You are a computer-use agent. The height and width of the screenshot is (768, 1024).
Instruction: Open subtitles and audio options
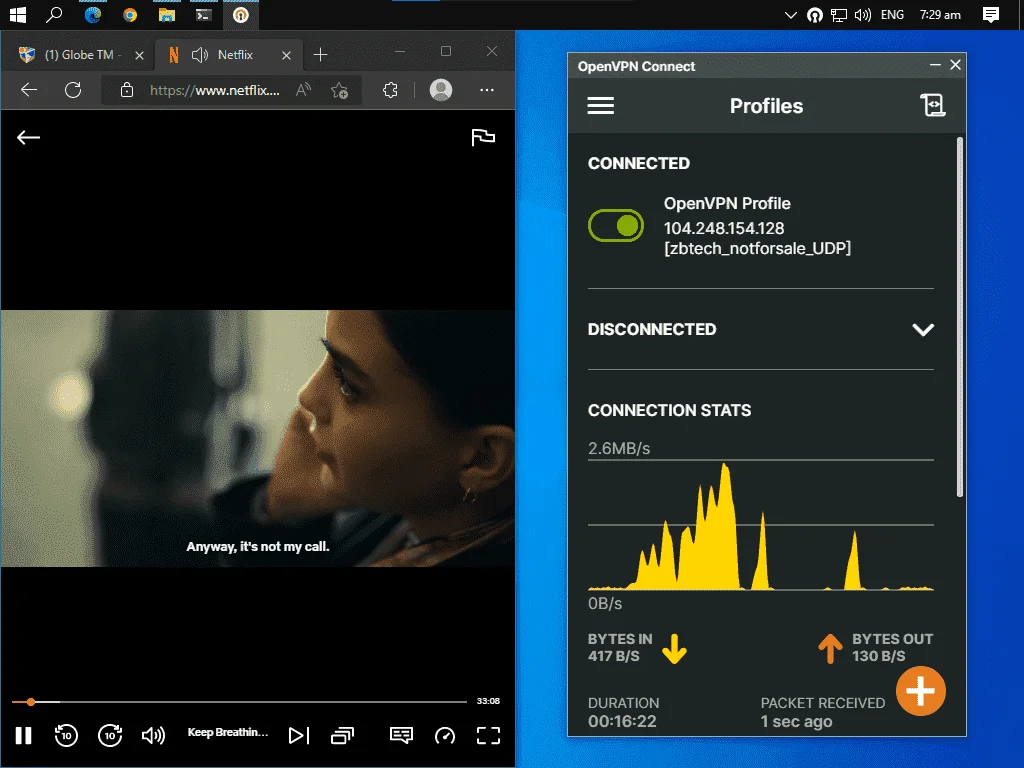click(401, 735)
